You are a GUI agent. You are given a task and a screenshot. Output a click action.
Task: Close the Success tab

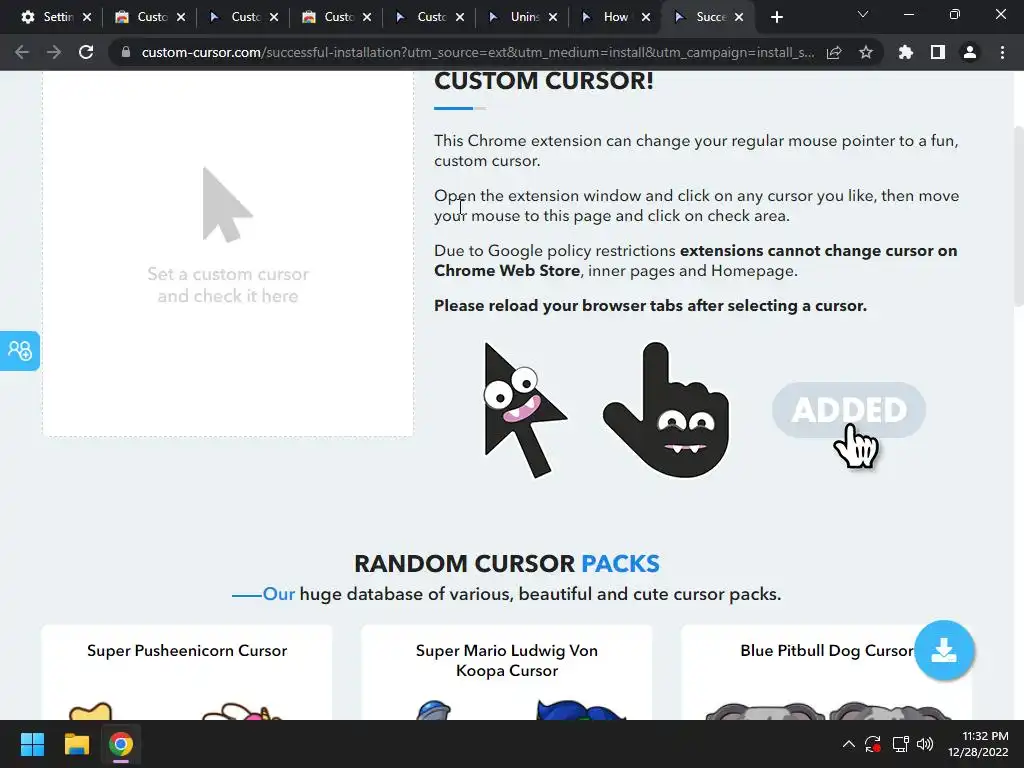tap(739, 17)
